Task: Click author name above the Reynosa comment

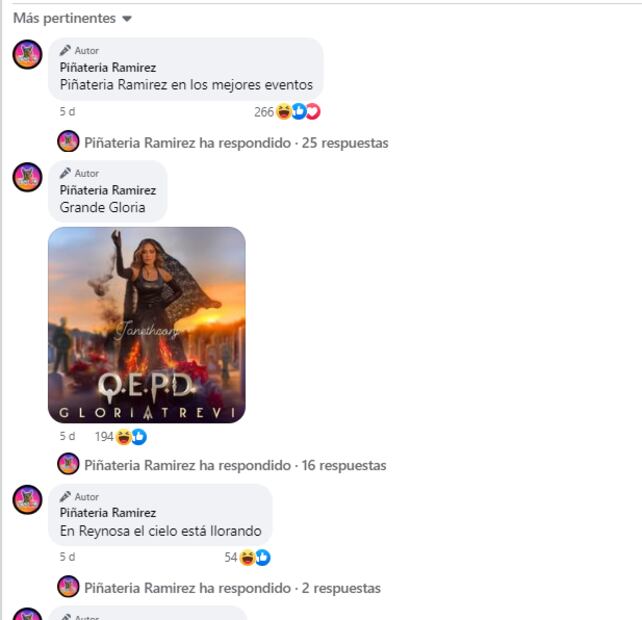Action: (x=108, y=513)
